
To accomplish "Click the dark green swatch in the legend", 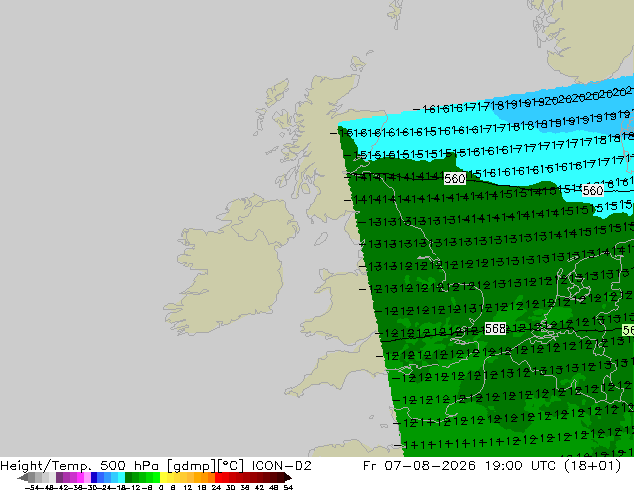I will 129,477.
